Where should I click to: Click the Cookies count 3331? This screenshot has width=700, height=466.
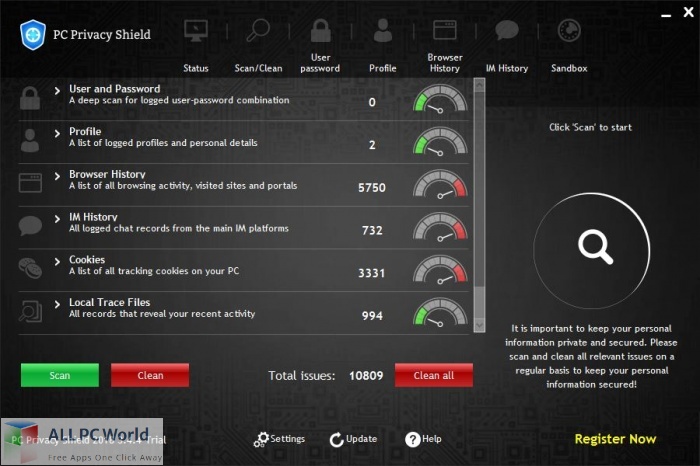[x=371, y=273]
